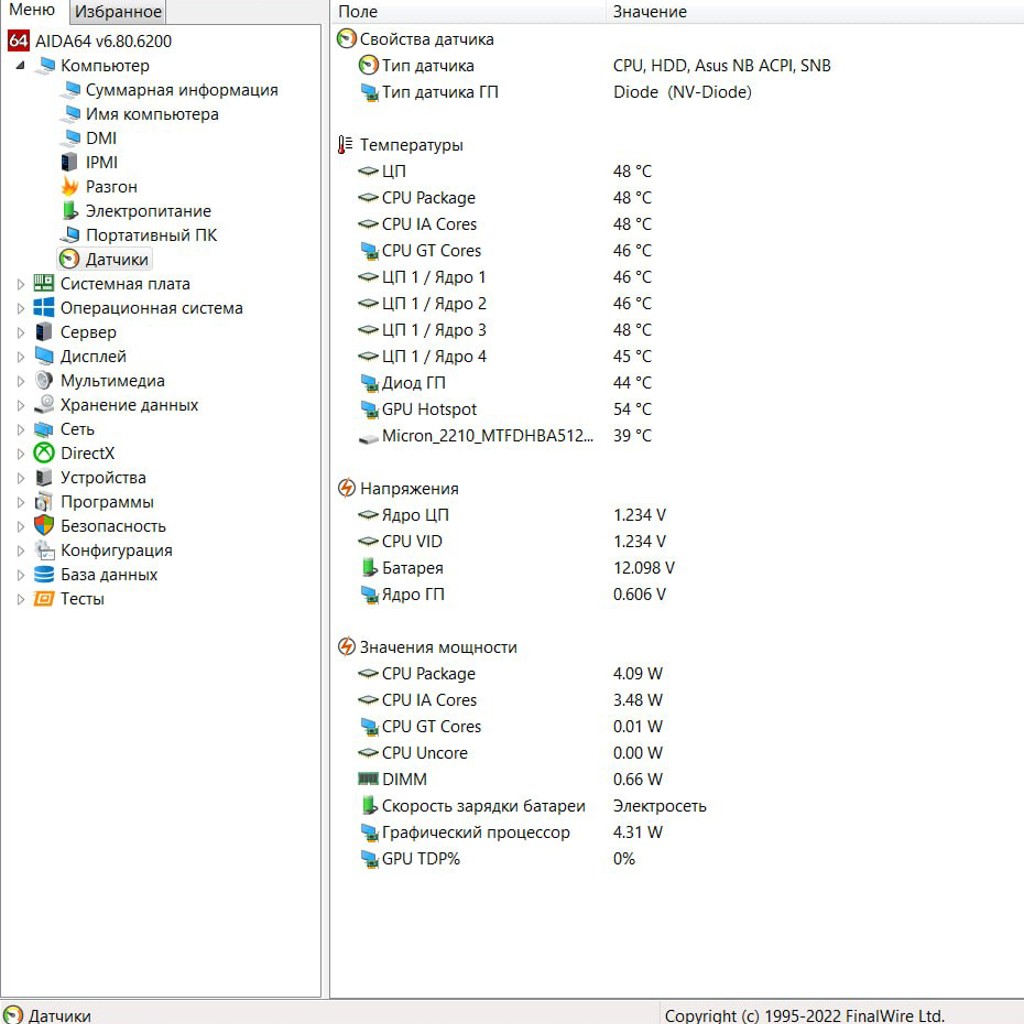Select the DMI tree item
The image size is (1024, 1024).
(x=101, y=138)
